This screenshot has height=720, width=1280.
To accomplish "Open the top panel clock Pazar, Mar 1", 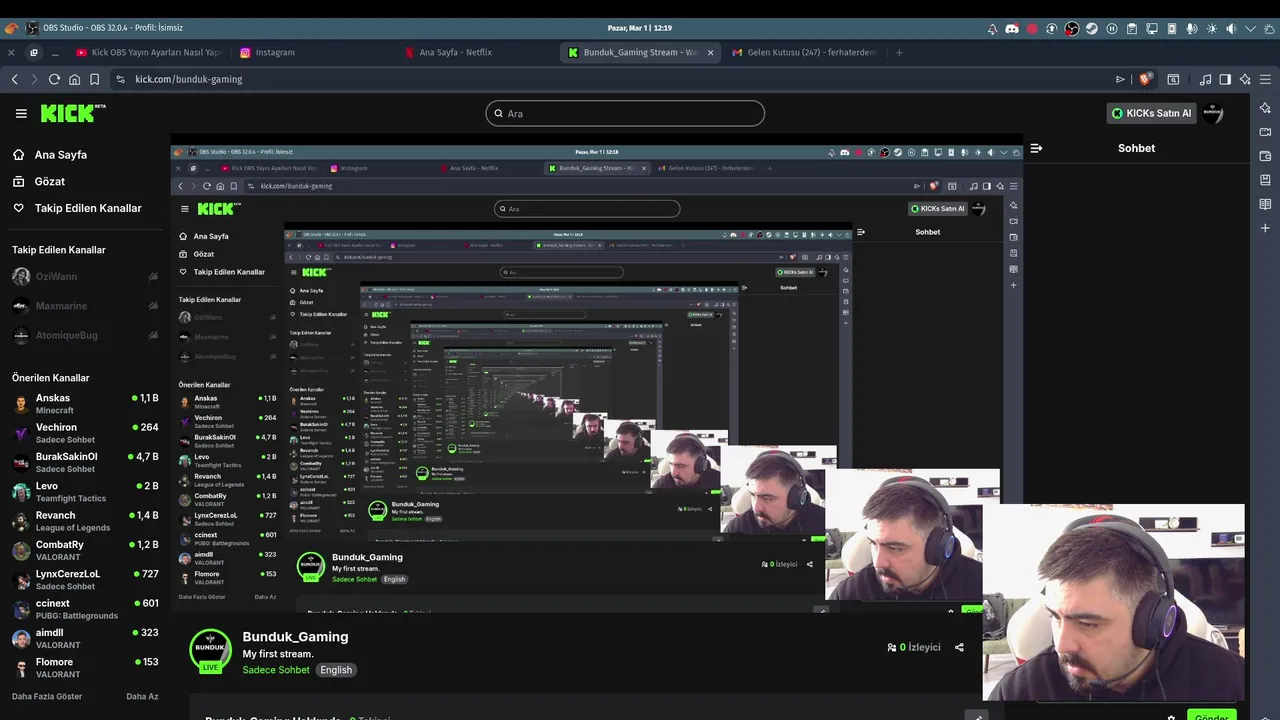I will (x=640, y=28).
